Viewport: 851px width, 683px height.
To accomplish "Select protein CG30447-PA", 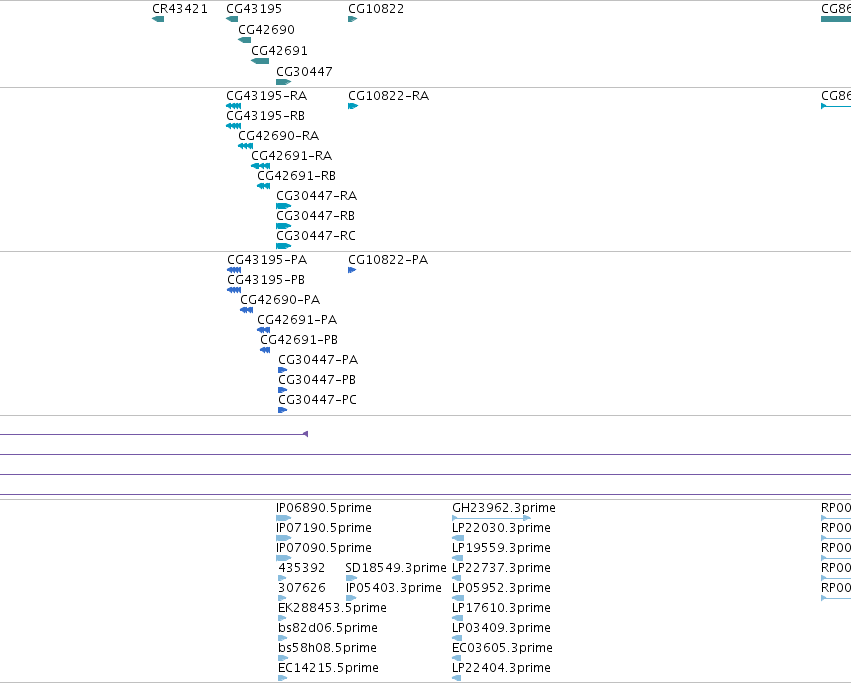I will point(318,360).
